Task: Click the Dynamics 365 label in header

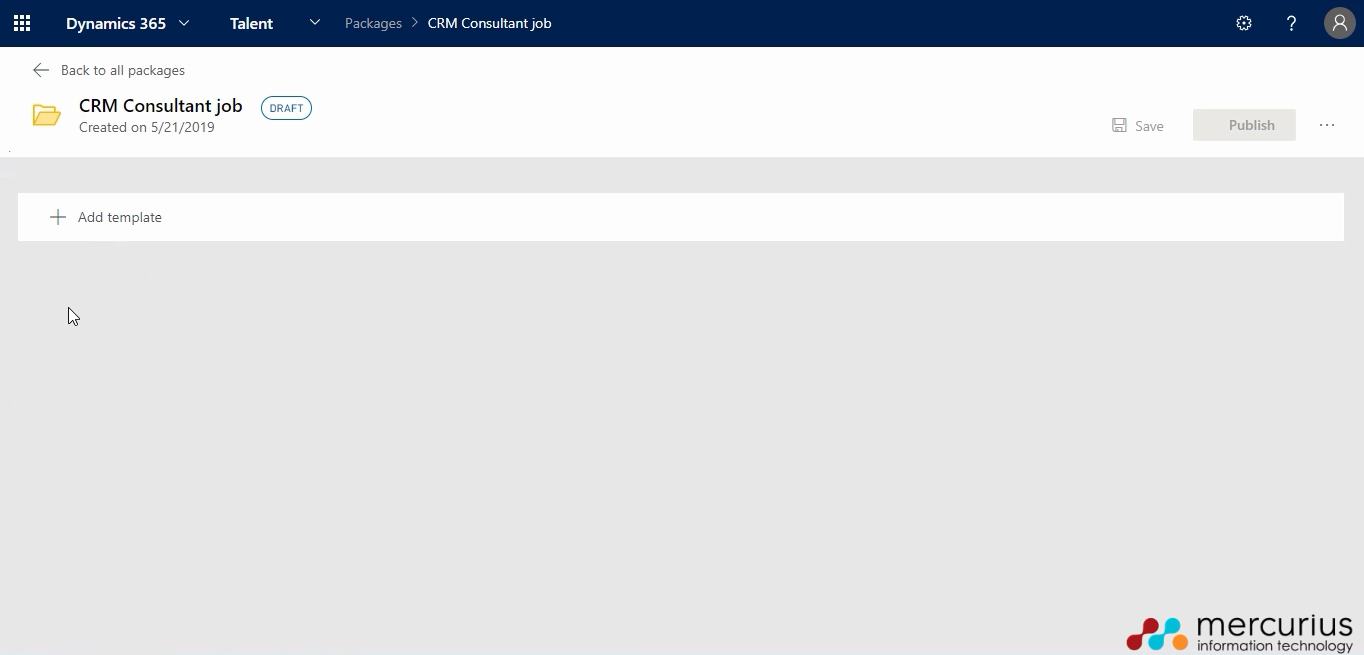Action: point(116,23)
